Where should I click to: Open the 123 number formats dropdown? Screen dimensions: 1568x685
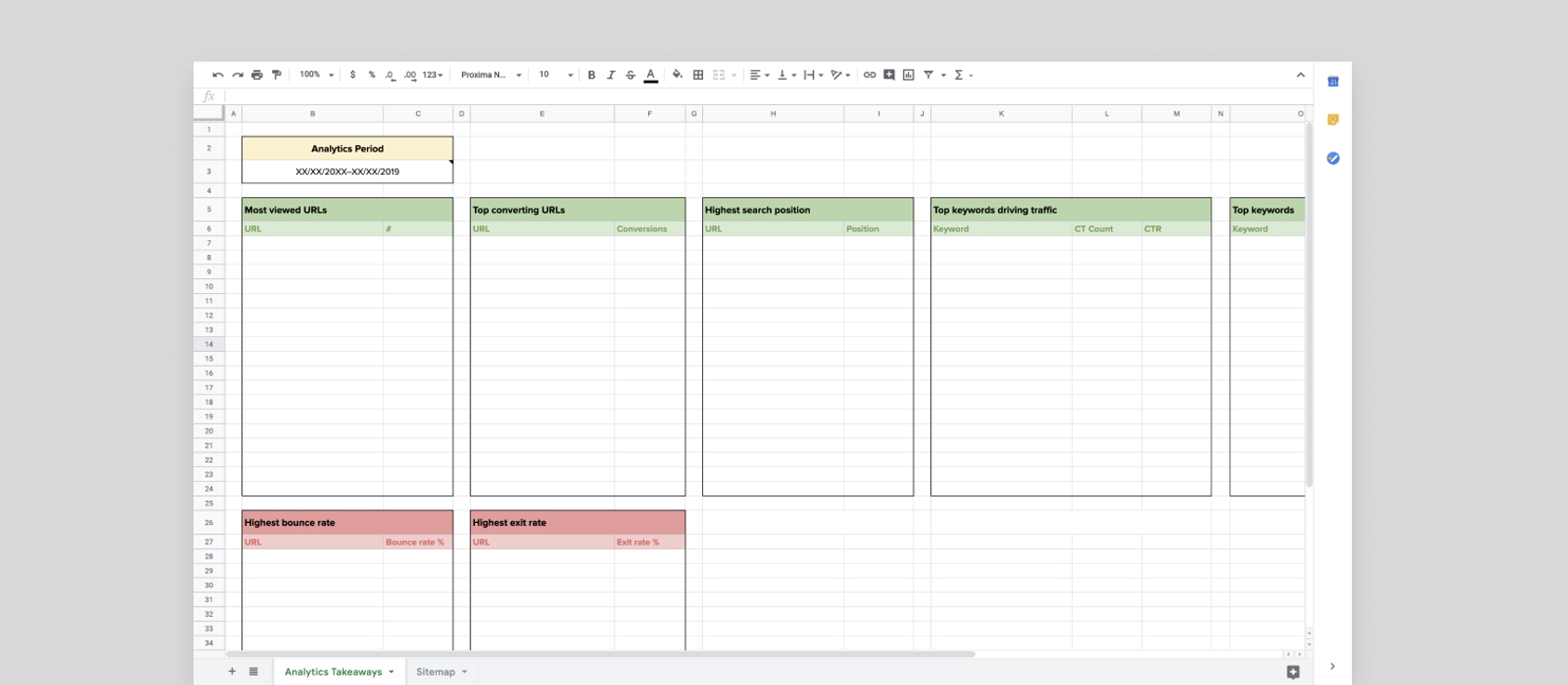(432, 75)
